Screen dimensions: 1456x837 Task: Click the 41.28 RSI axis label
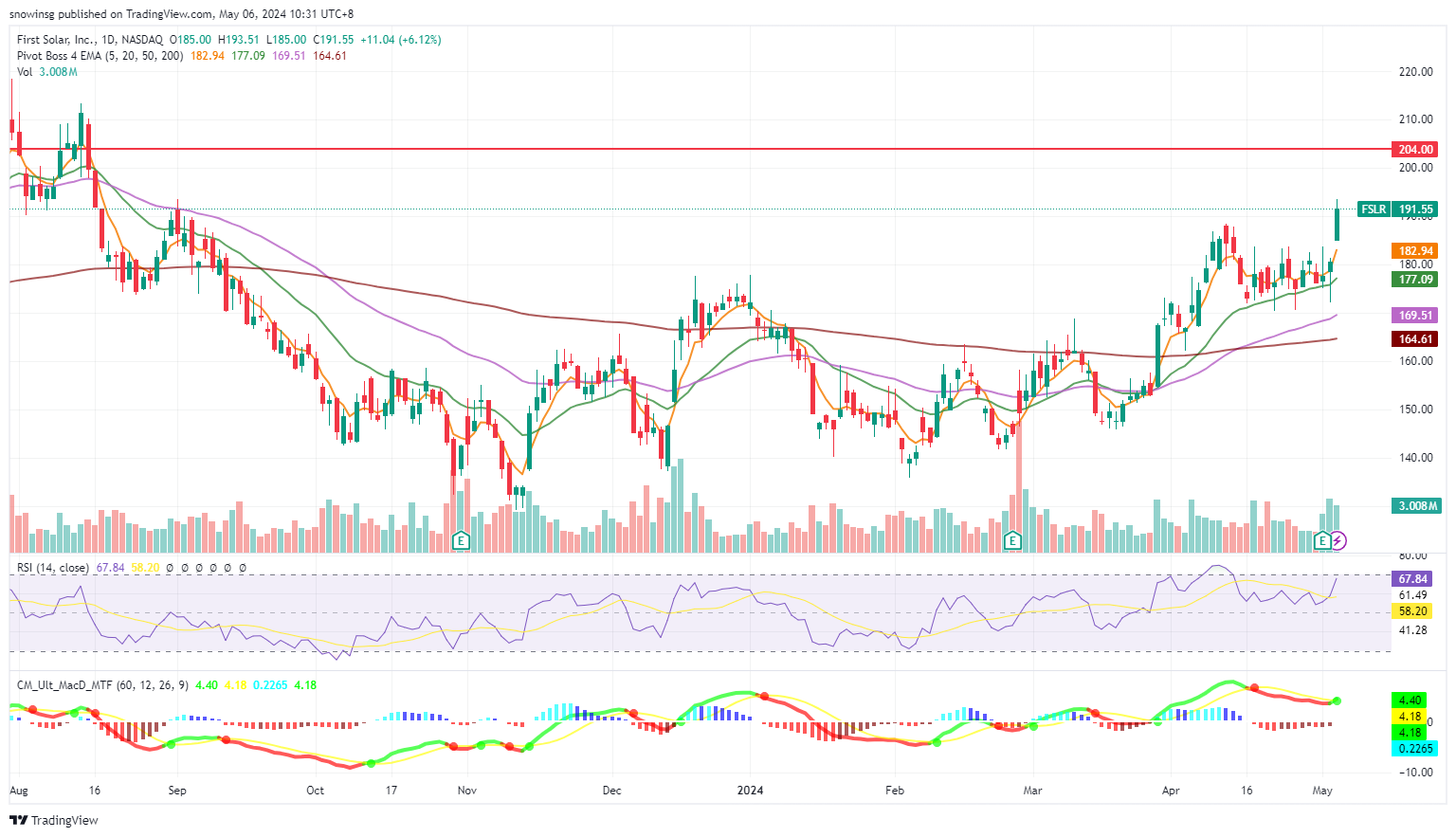click(x=1412, y=630)
